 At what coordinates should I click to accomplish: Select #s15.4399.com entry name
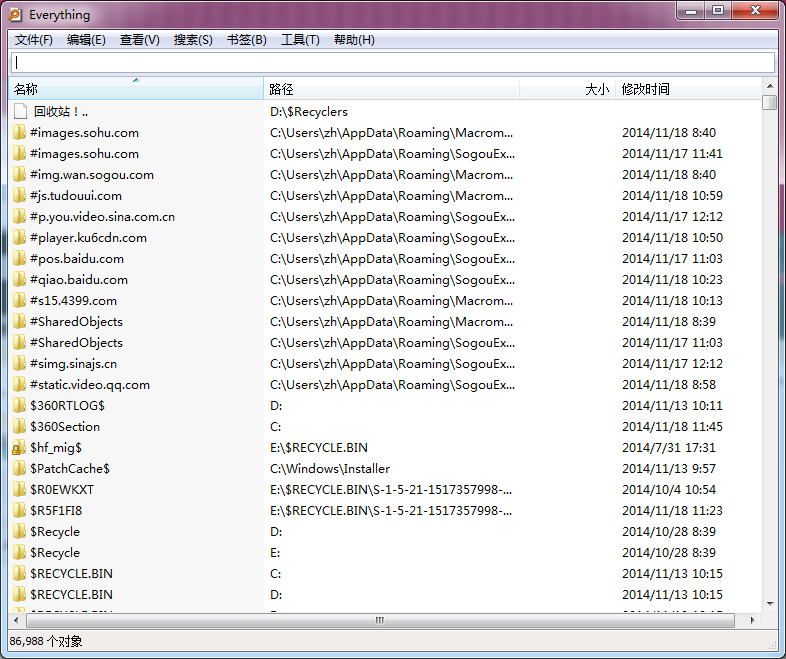tap(73, 301)
